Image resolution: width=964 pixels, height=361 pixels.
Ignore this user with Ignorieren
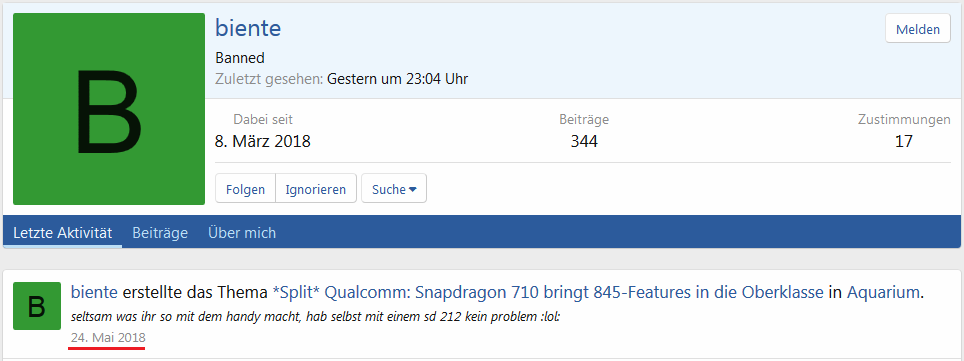316,189
